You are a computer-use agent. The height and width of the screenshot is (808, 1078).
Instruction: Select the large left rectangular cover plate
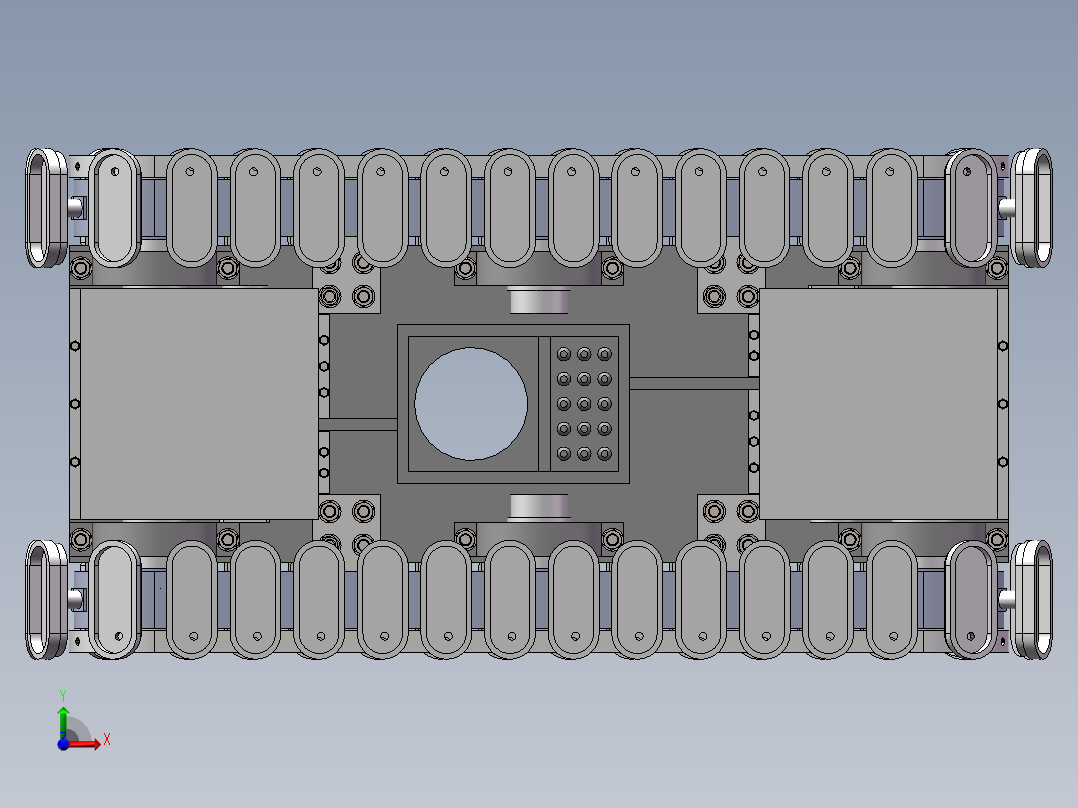(199, 404)
